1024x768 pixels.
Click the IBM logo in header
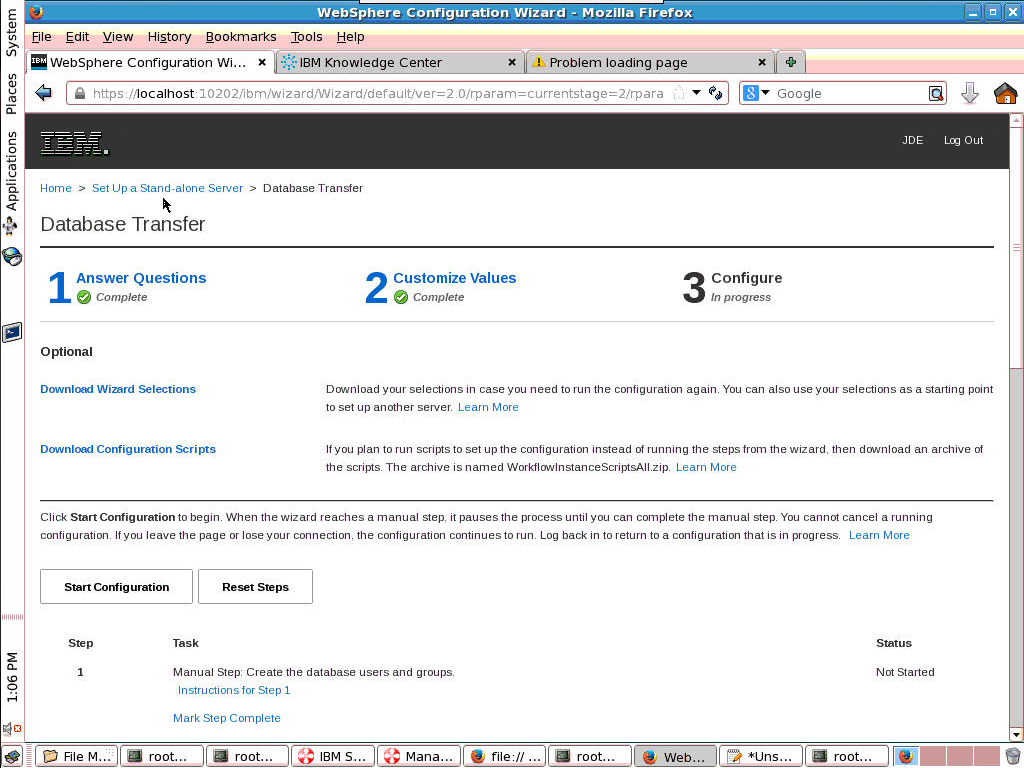[x=74, y=144]
